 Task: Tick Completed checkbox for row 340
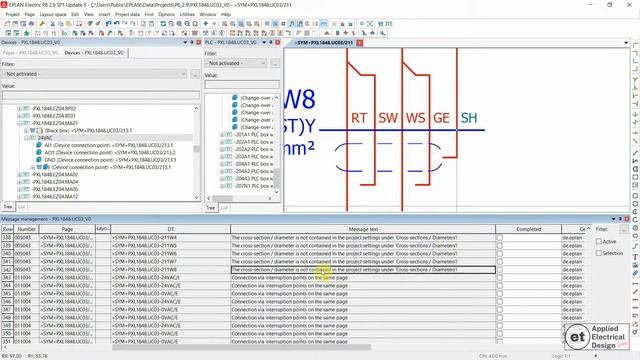500,253
